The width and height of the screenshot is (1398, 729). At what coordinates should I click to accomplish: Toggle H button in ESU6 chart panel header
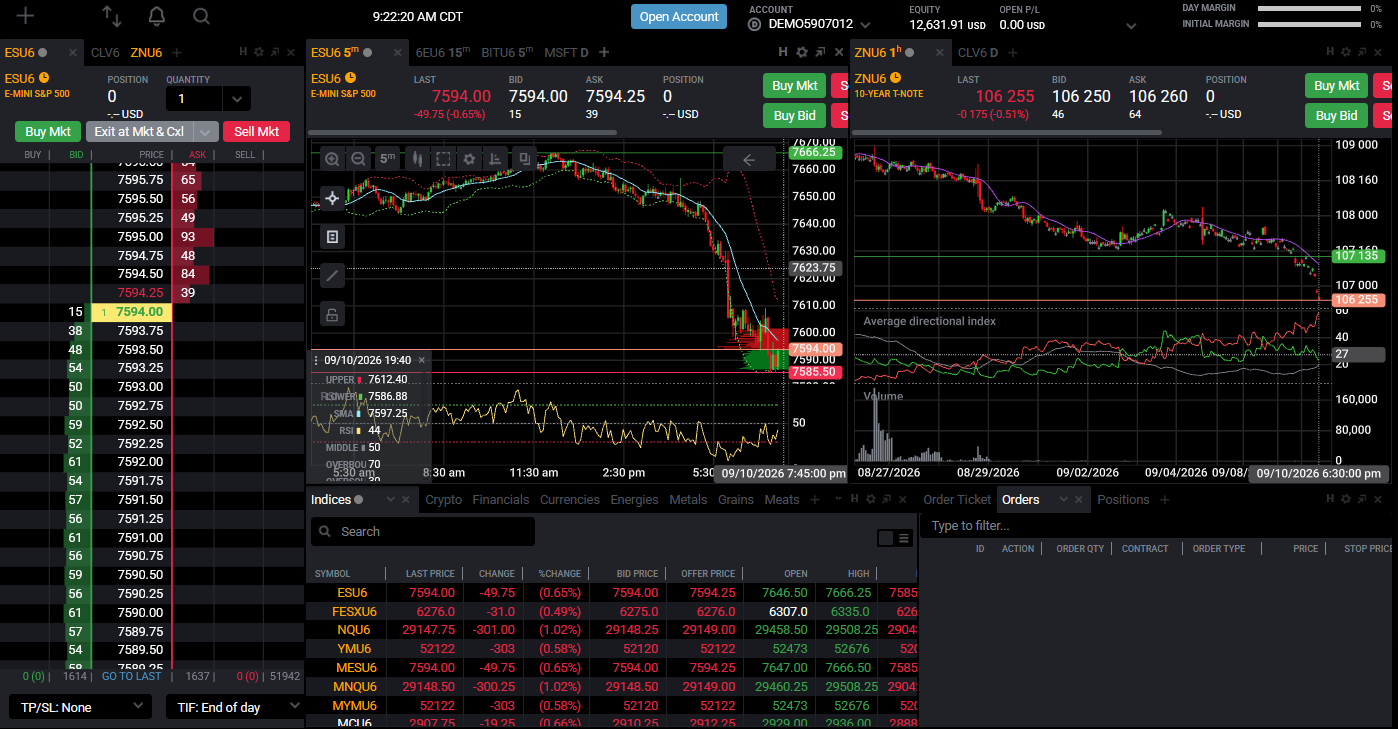784,52
